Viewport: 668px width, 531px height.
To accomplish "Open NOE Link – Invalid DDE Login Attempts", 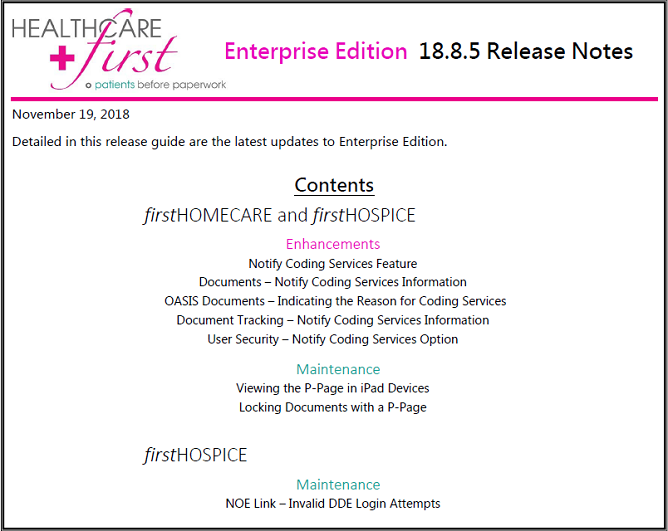I will click(x=333, y=504).
